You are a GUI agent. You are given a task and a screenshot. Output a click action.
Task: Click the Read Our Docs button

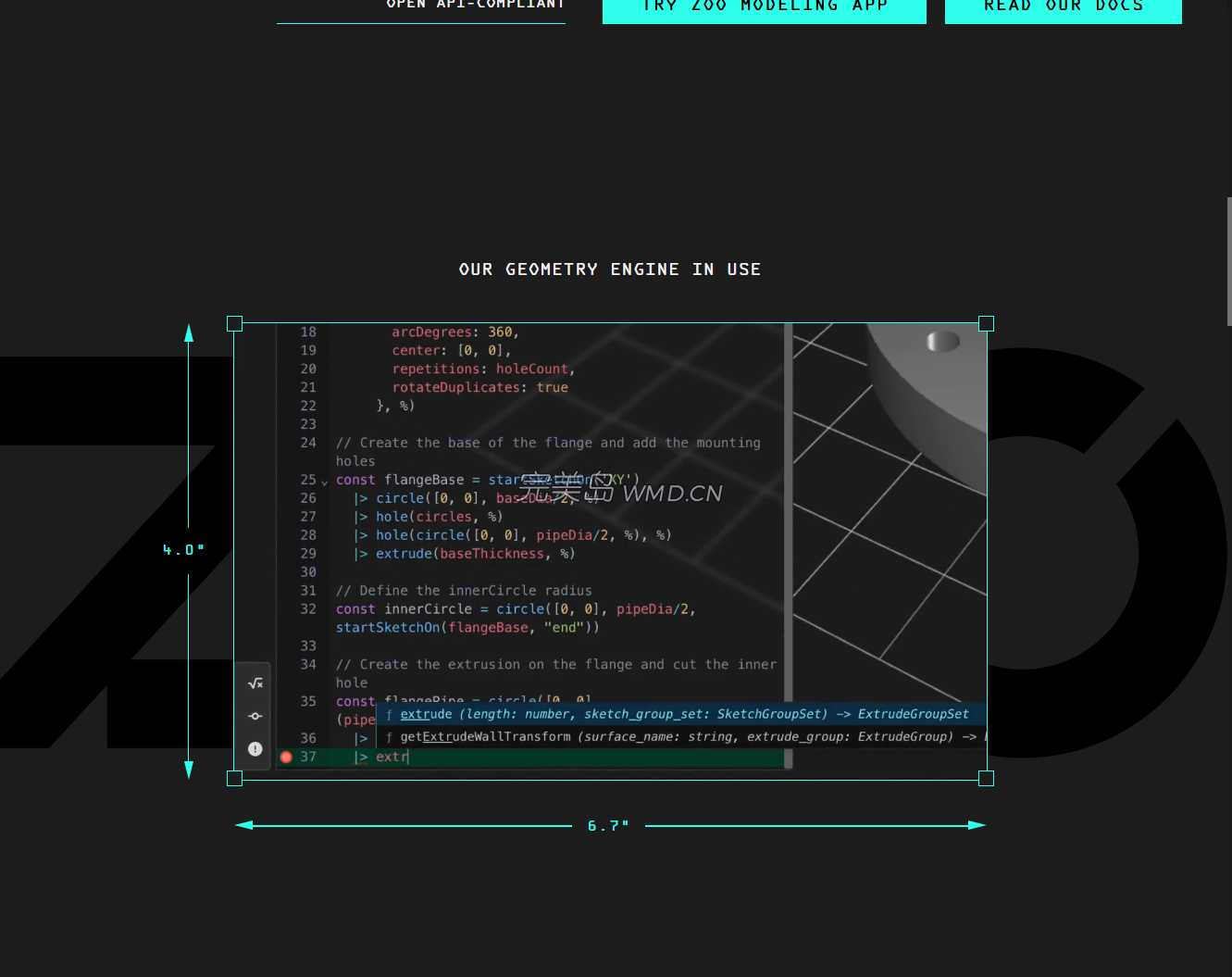point(1063,7)
